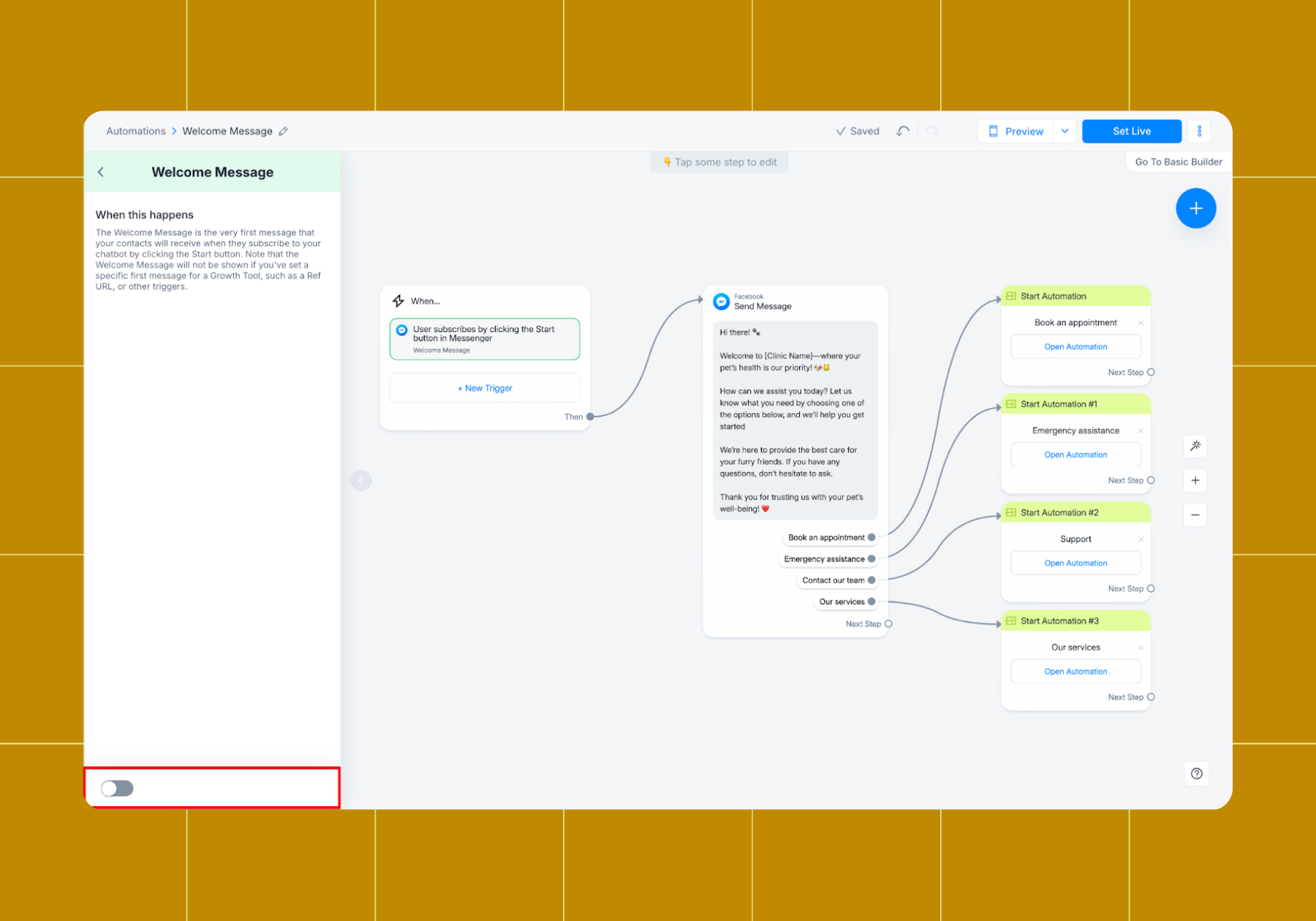Click the Tap some step to edit hint
This screenshot has height=921, width=1316.
click(719, 162)
